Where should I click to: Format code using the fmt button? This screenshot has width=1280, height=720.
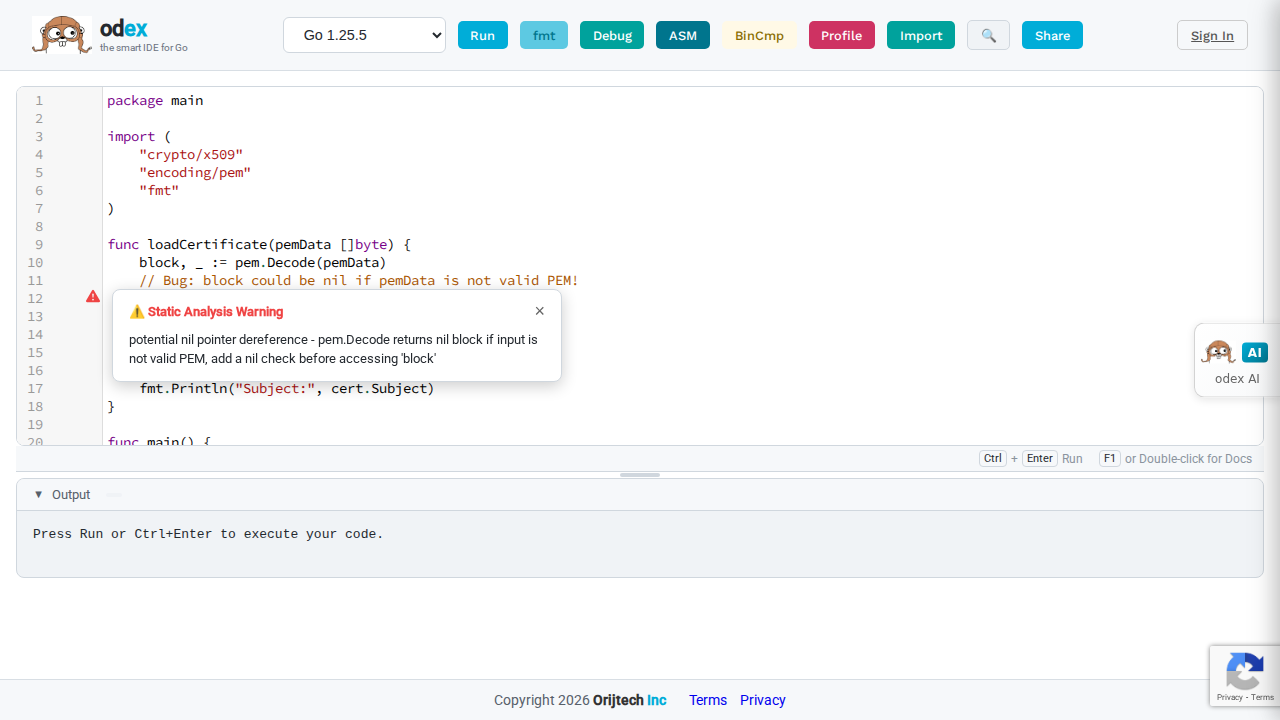pyautogui.click(x=544, y=35)
